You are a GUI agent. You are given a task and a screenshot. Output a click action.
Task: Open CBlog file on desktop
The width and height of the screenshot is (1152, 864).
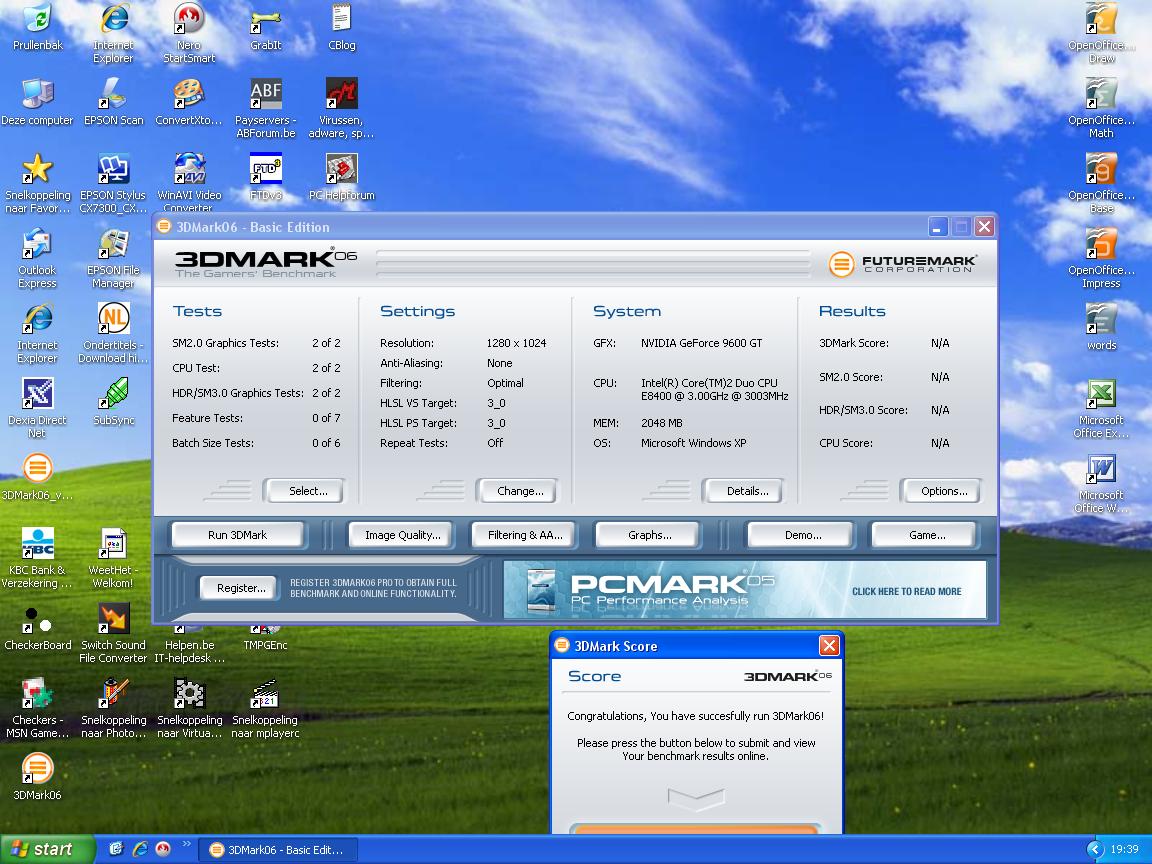pyautogui.click(x=342, y=26)
